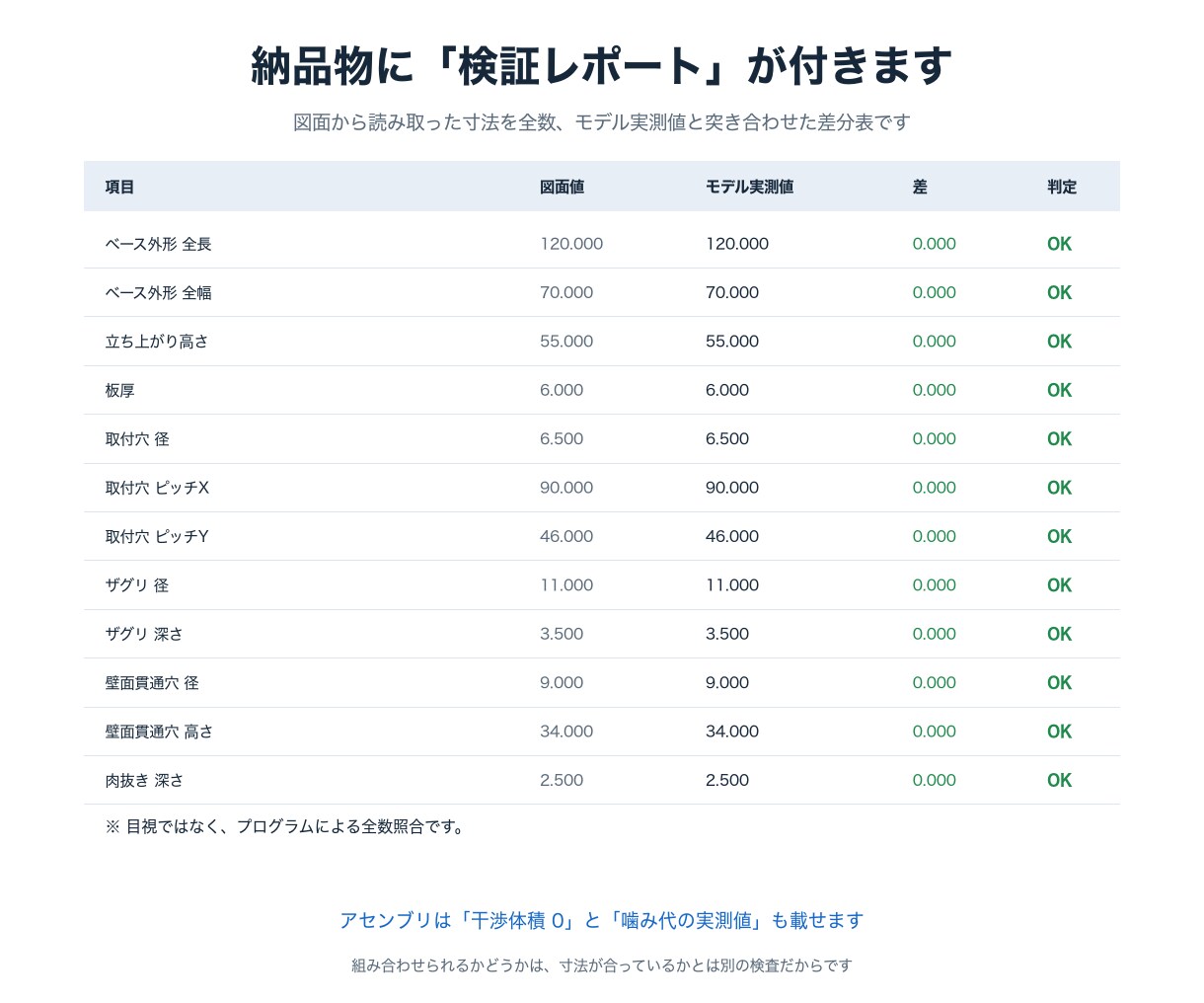The height and width of the screenshot is (1003, 1204).
Task: Click the 0.000 difference in ザグリ 径 row
Action: click(x=935, y=585)
